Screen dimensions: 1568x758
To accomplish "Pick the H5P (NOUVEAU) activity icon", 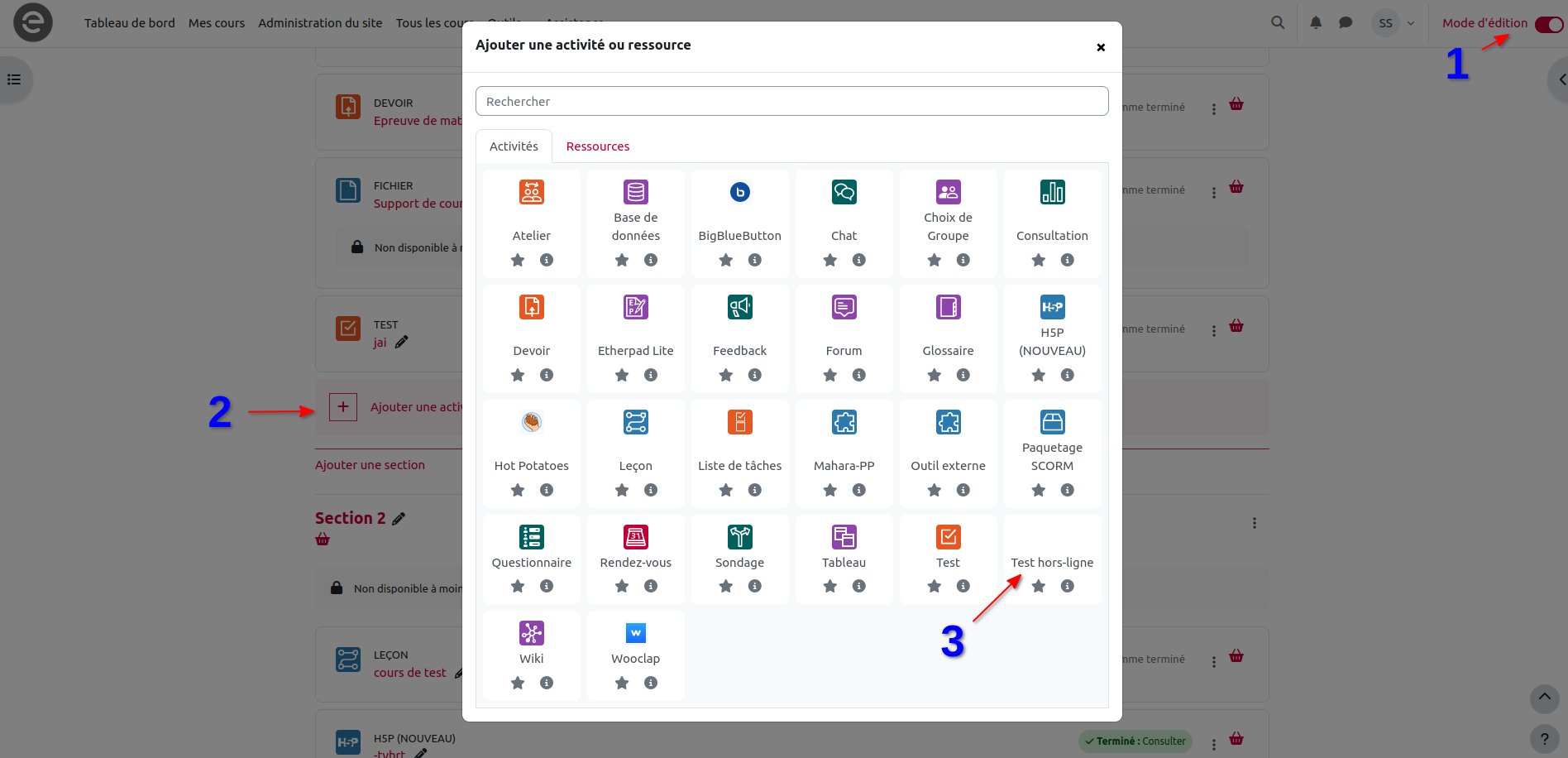I will 1052,308.
